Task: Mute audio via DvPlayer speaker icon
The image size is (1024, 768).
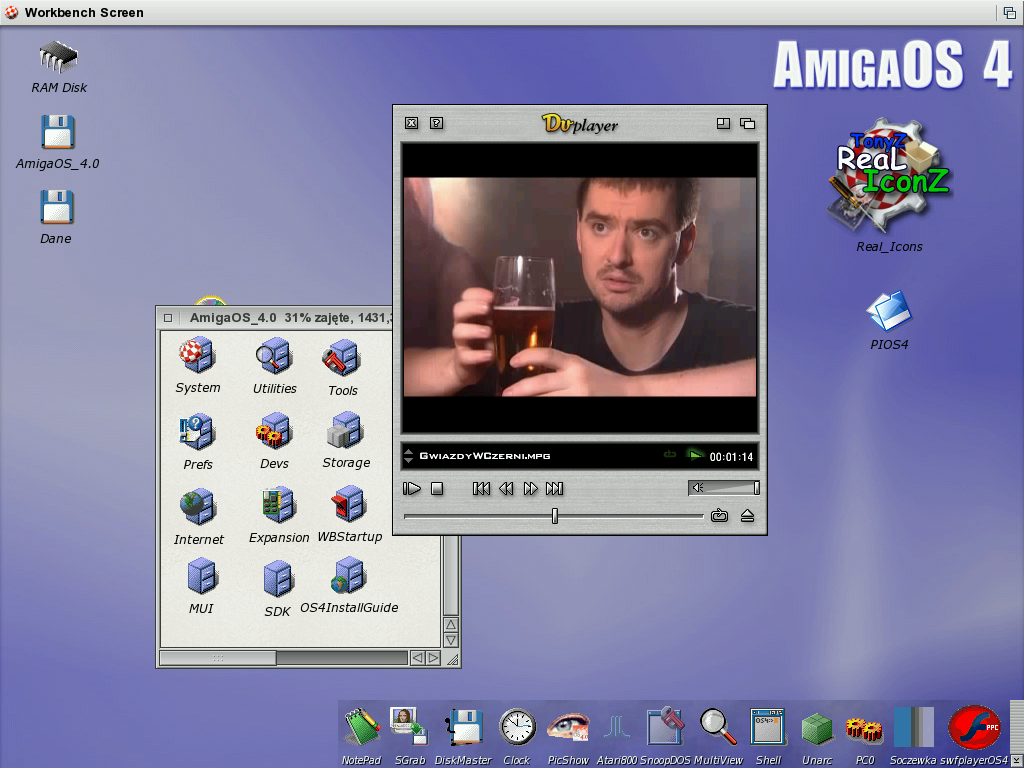Action: [x=697, y=488]
